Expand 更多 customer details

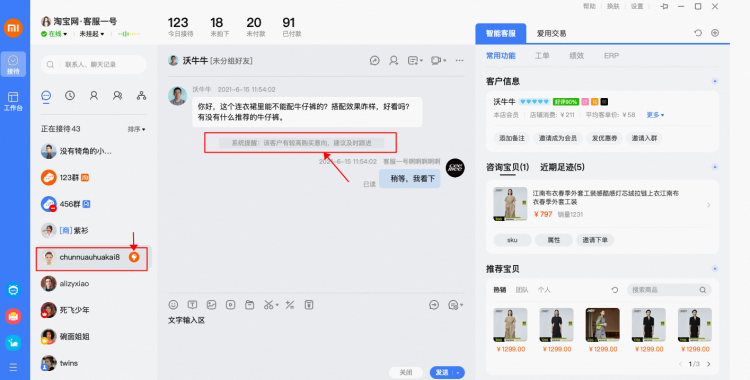point(655,115)
